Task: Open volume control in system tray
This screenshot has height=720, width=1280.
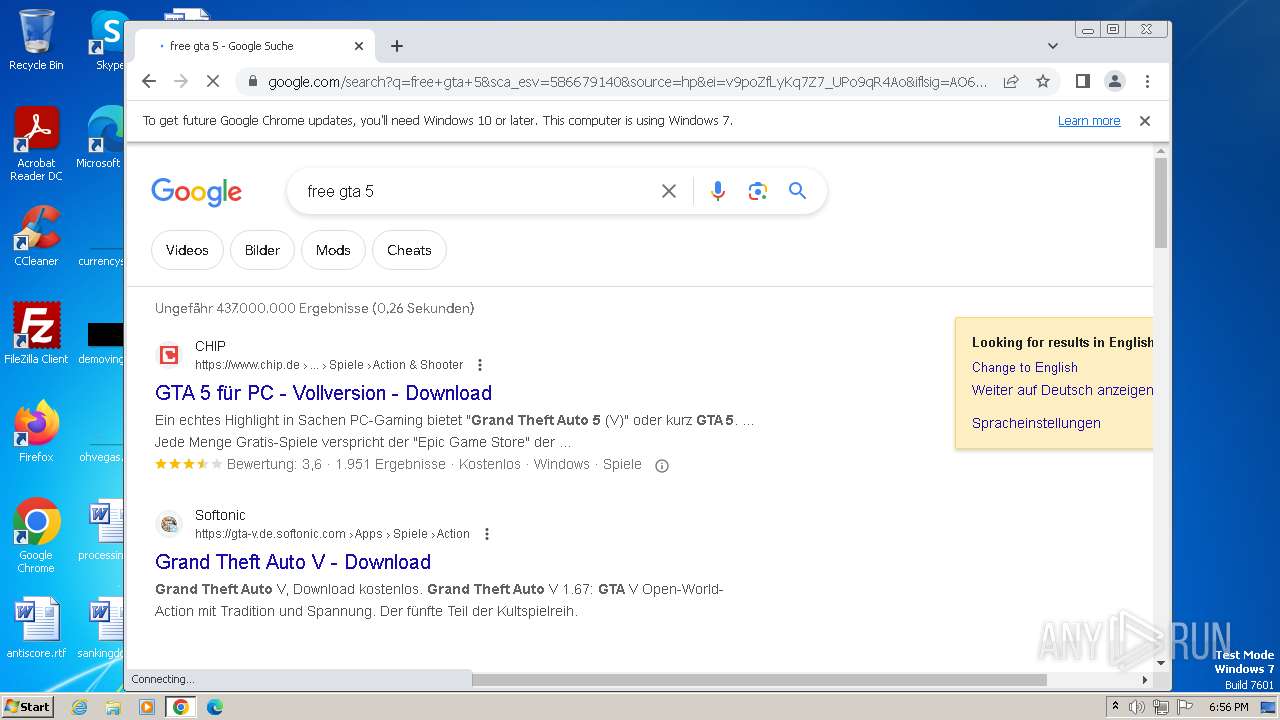Action: [x=1137, y=707]
